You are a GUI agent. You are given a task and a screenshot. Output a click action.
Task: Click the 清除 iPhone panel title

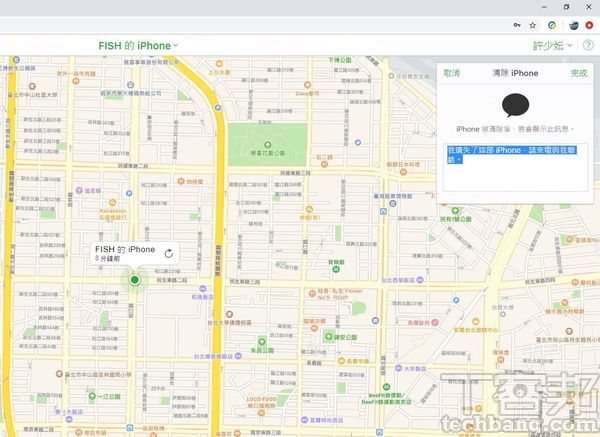515,73
